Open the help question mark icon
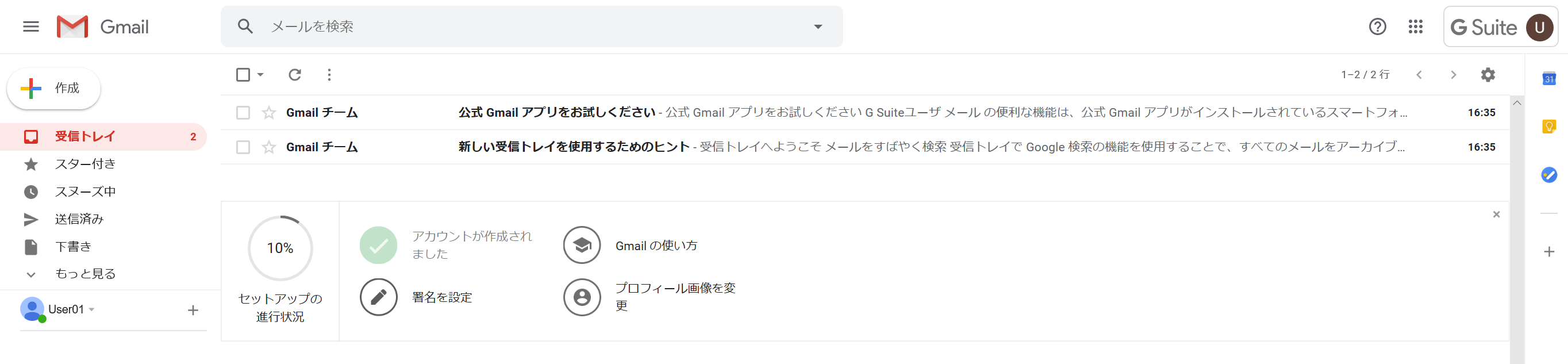This screenshot has height=364, width=1568. pyautogui.click(x=1377, y=27)
